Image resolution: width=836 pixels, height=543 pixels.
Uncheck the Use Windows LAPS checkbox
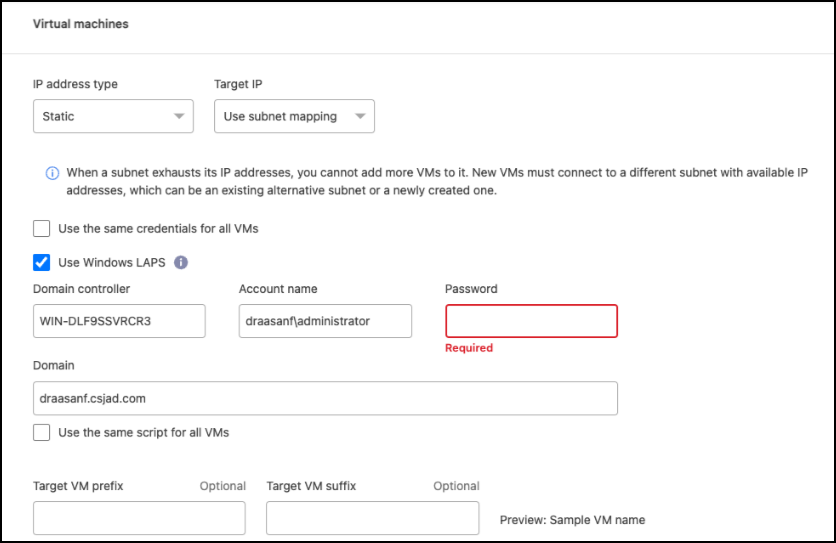(x=42, y=262)
